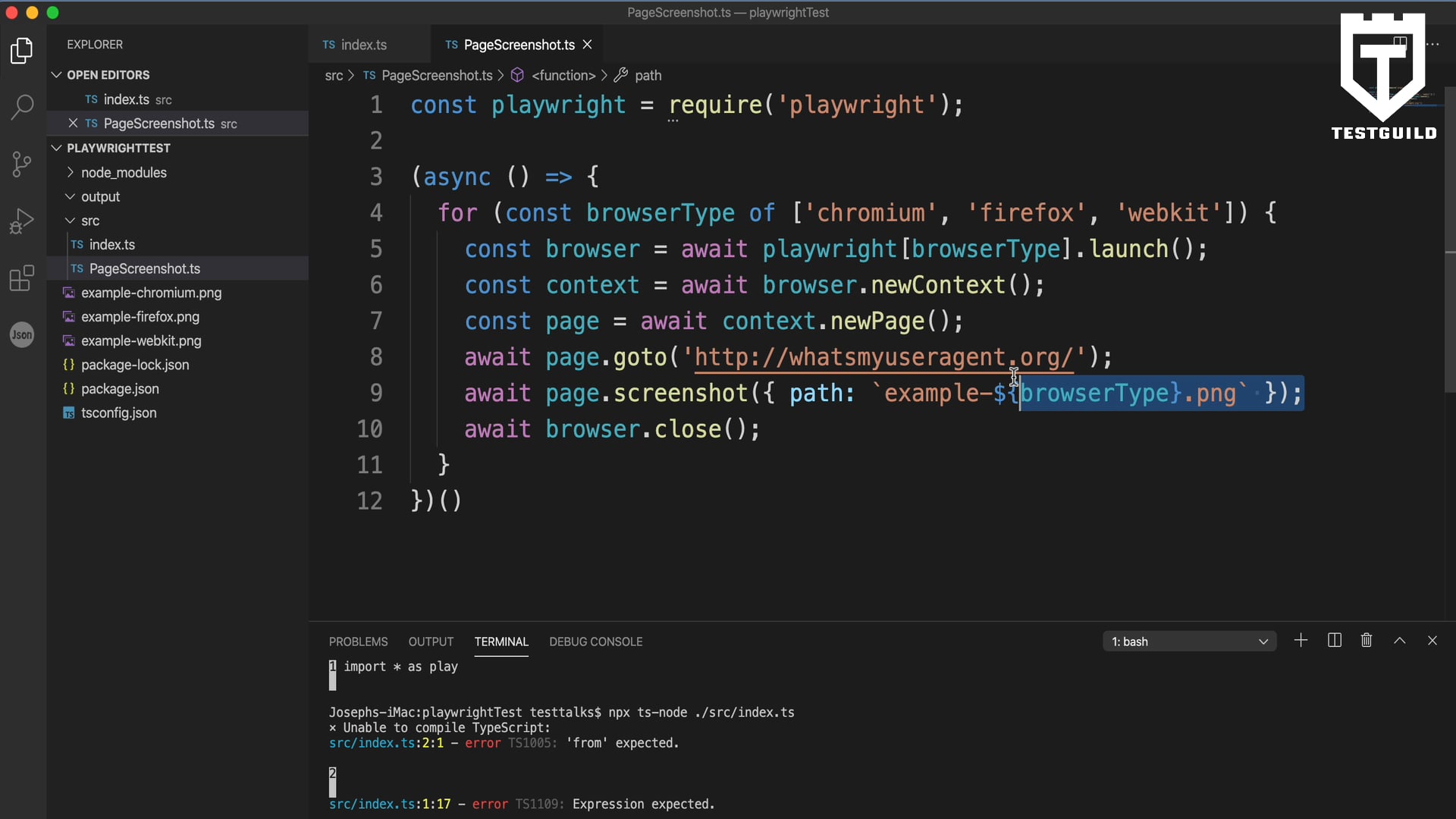Click the whatsmyuseragent.org URL in code

point(883,357)
